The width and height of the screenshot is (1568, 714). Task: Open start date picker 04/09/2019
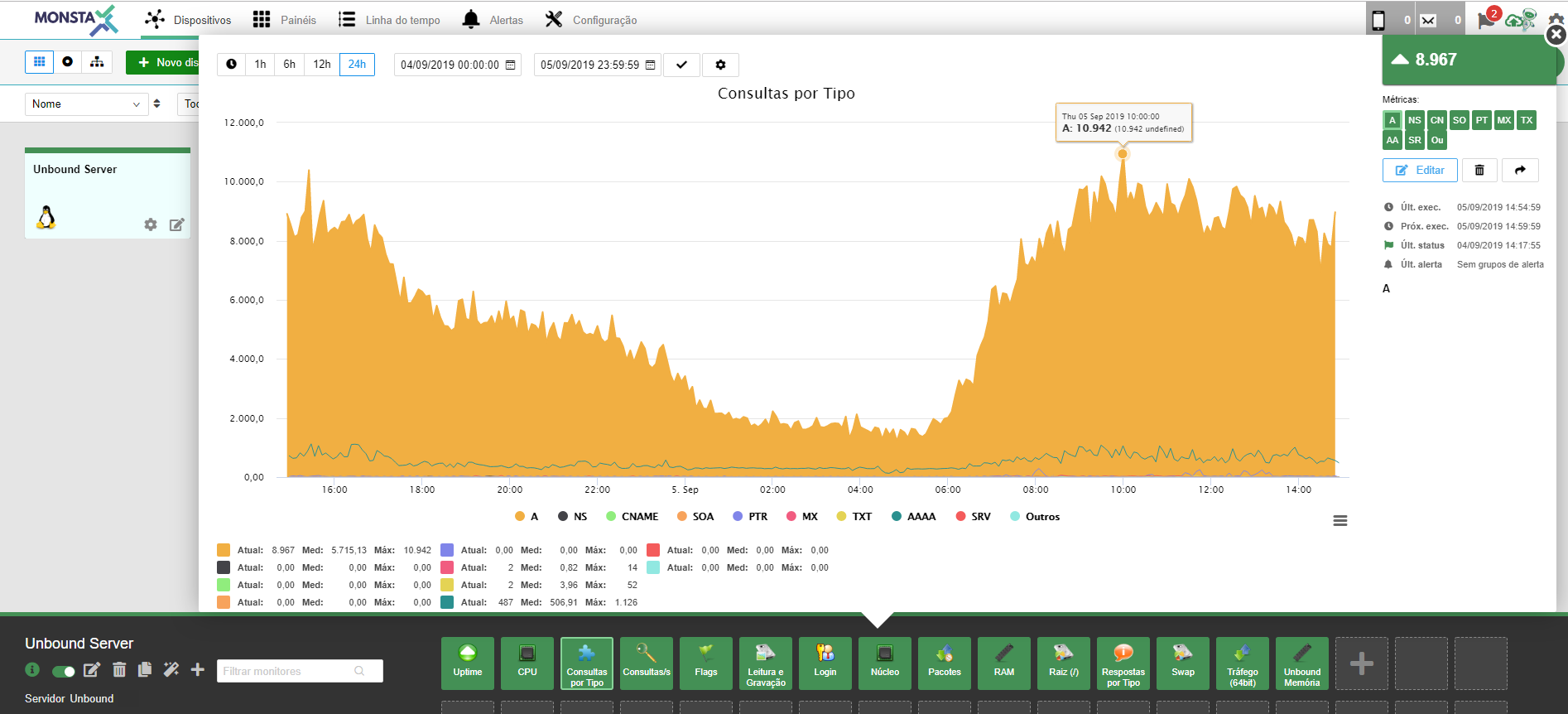pos(458,65)
